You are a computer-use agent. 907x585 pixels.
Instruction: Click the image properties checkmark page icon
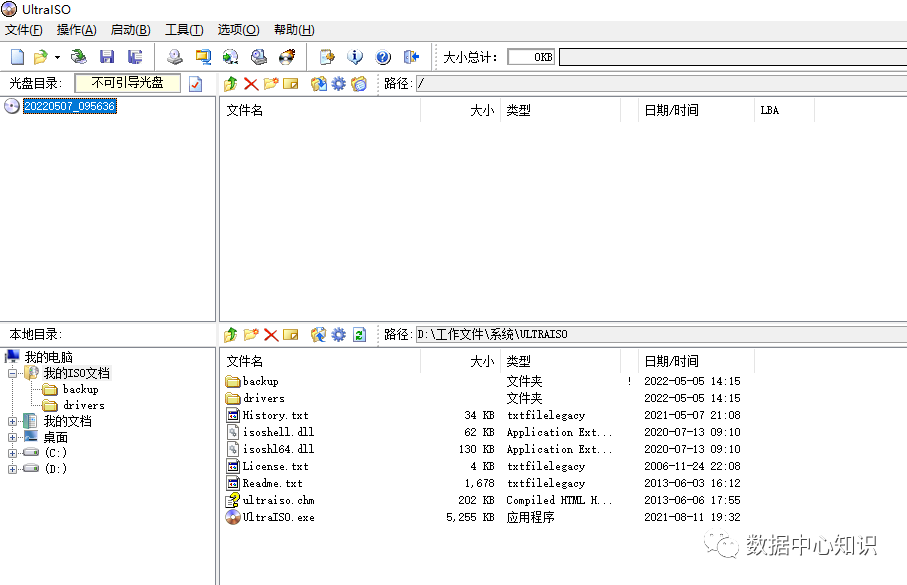(x=196, y=84)
